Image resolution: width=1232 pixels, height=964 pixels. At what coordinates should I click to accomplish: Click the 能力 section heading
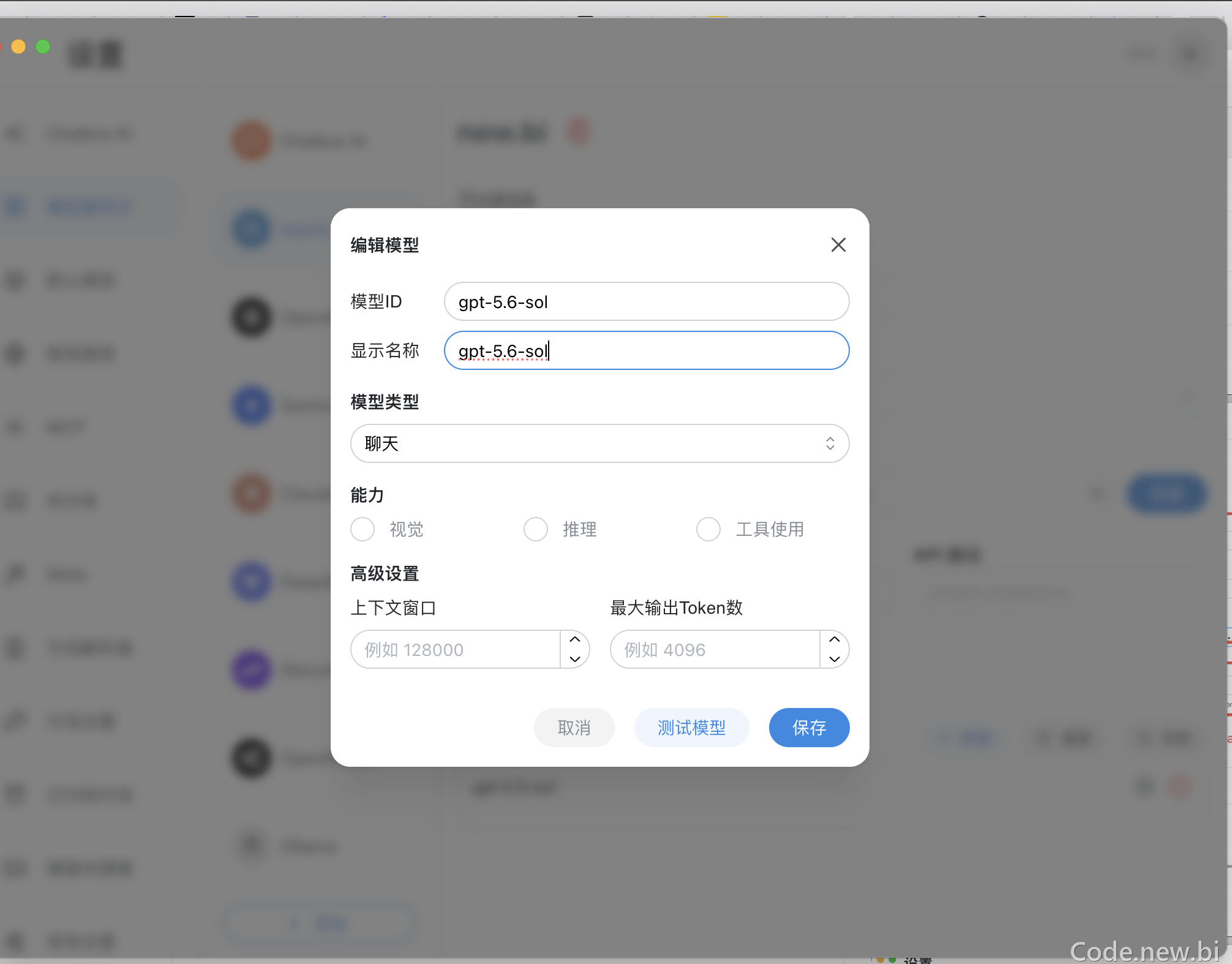pos(367,495)
